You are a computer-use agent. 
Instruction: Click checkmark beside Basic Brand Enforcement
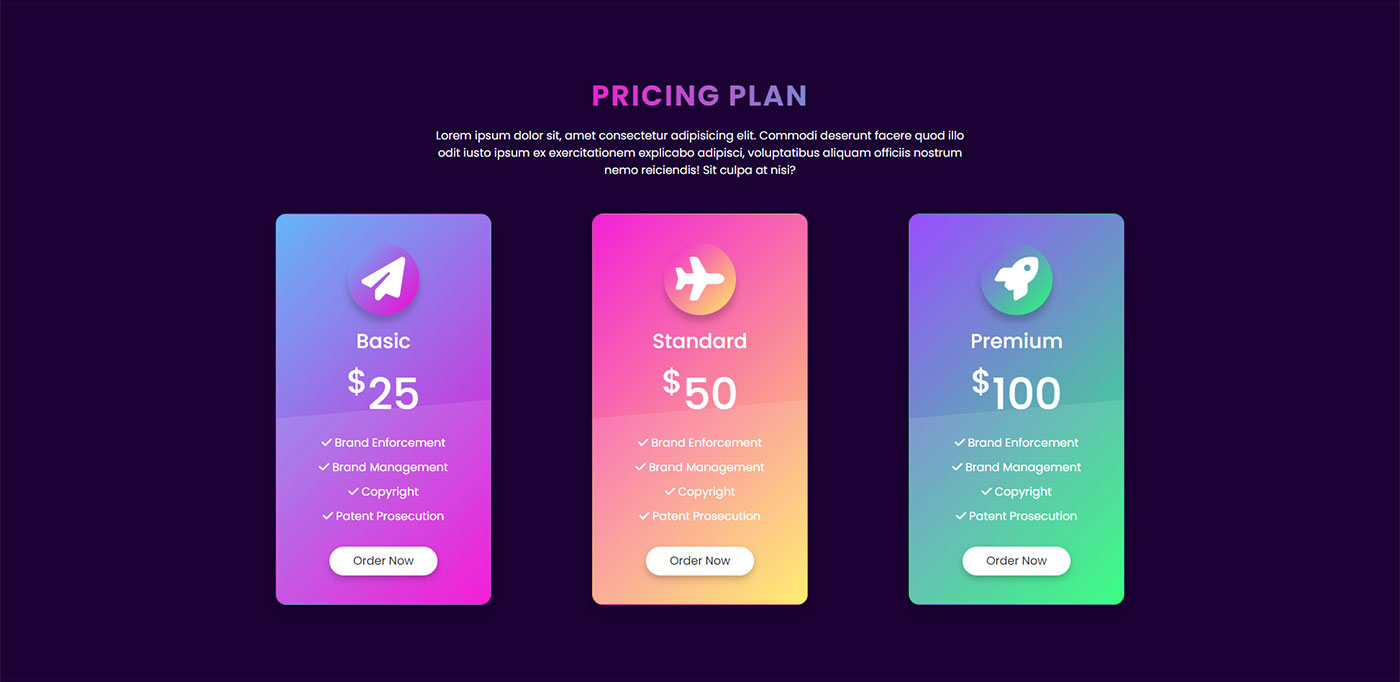pos(326,442)
